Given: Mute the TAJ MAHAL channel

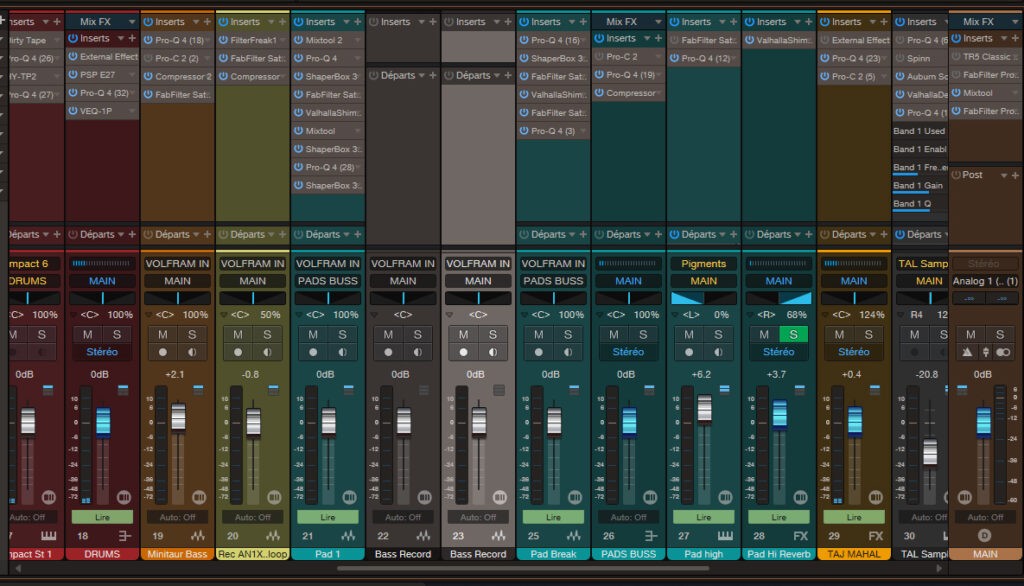Looking at the screenshot, I should tap(838, 335).
